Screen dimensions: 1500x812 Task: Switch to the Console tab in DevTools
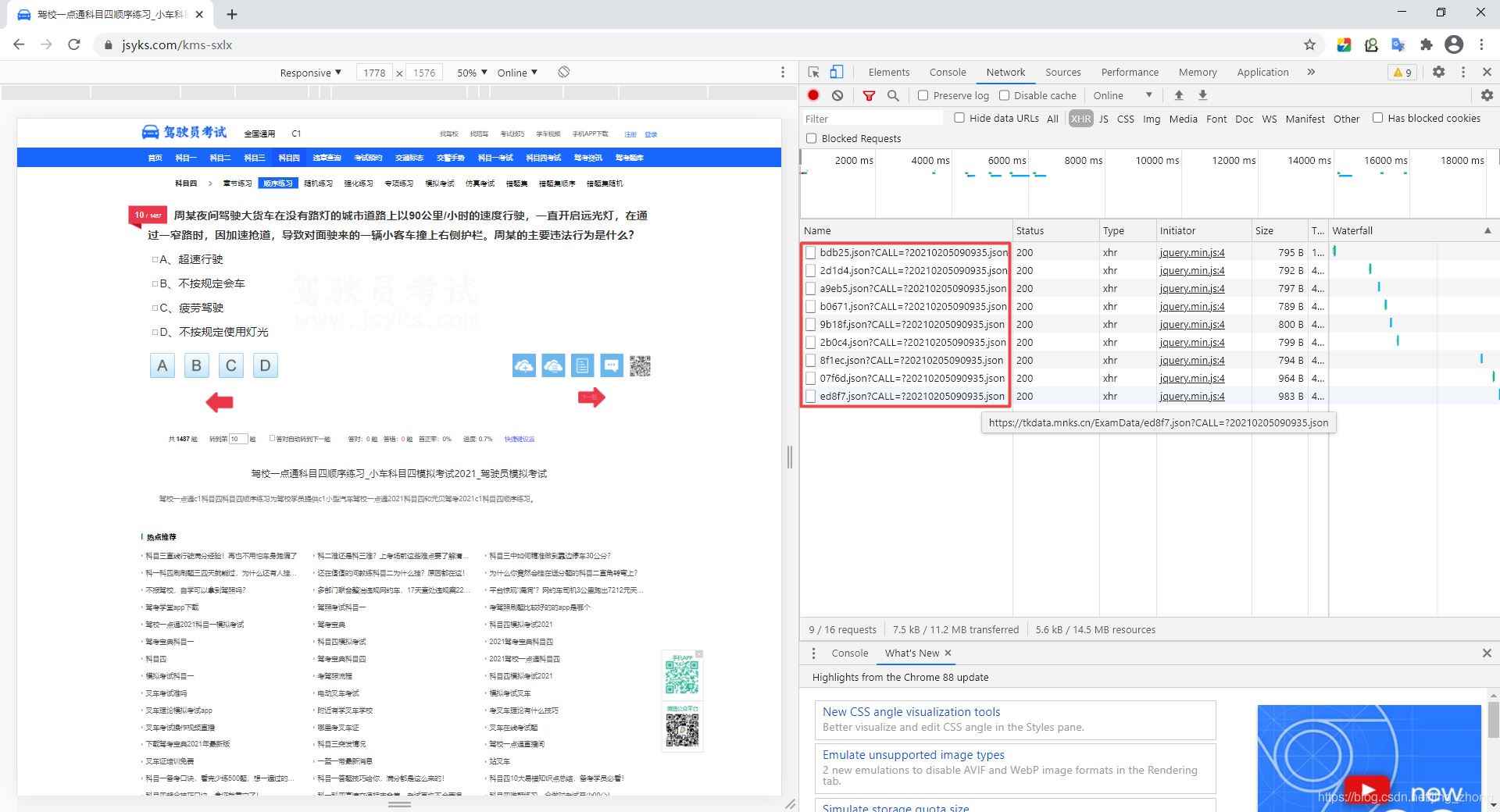coord(947,72)
